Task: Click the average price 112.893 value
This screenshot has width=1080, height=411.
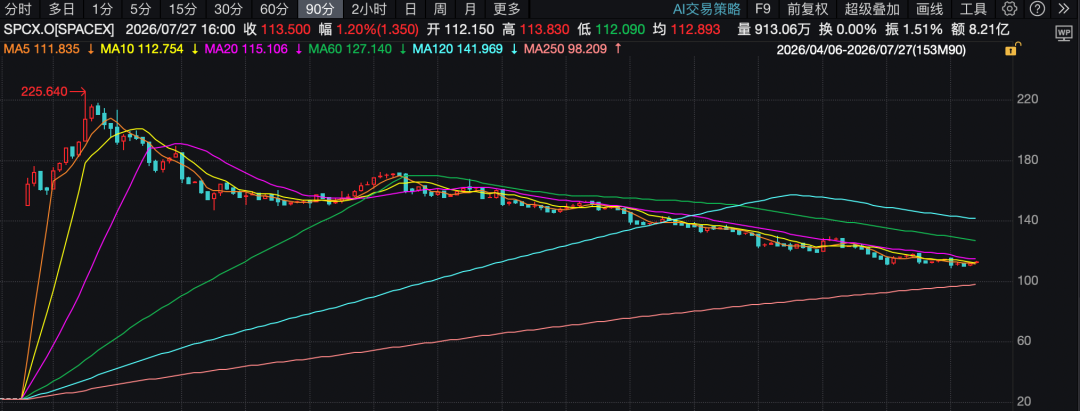Action: (696, 30)
